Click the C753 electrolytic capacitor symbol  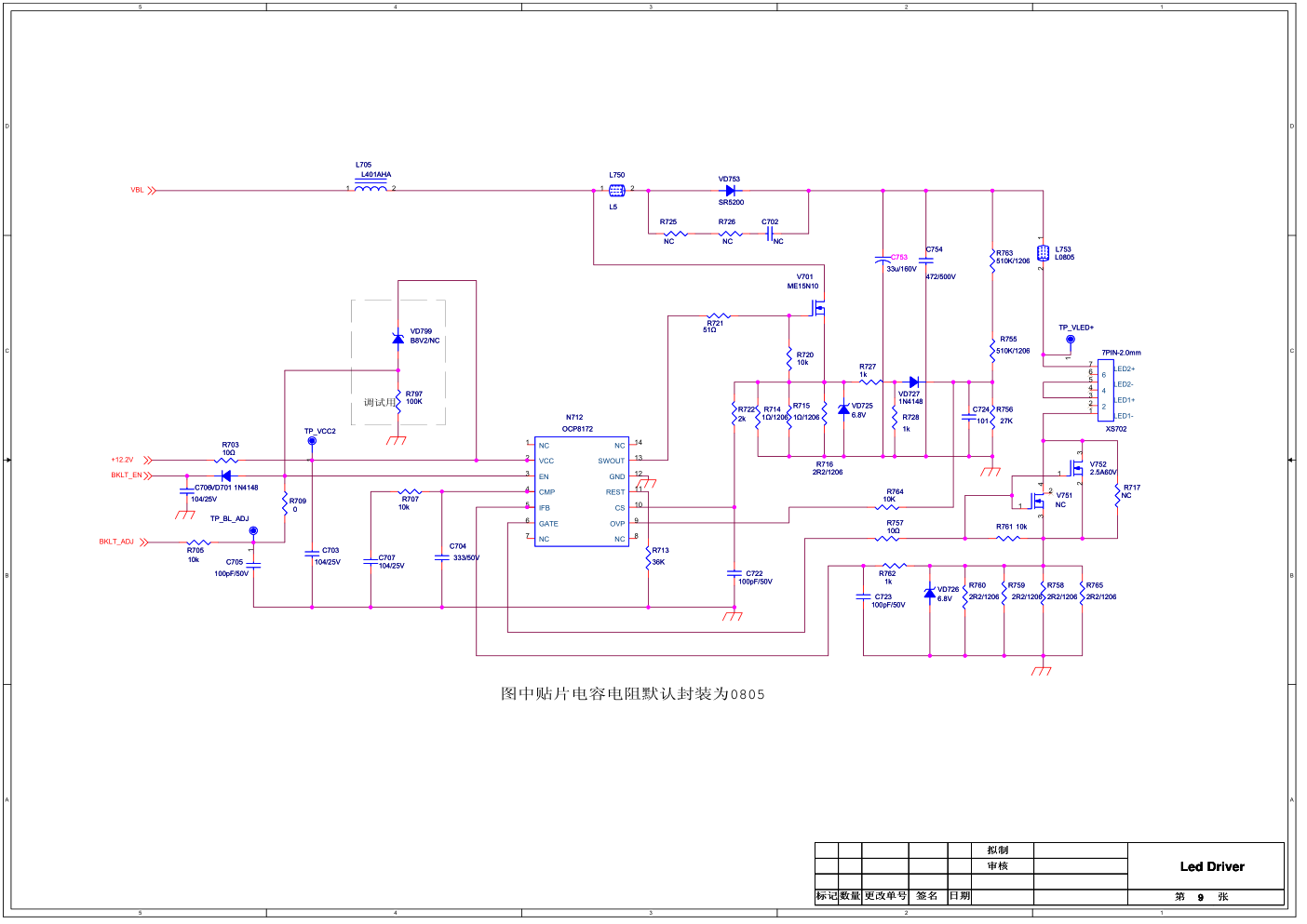(883, 260)
